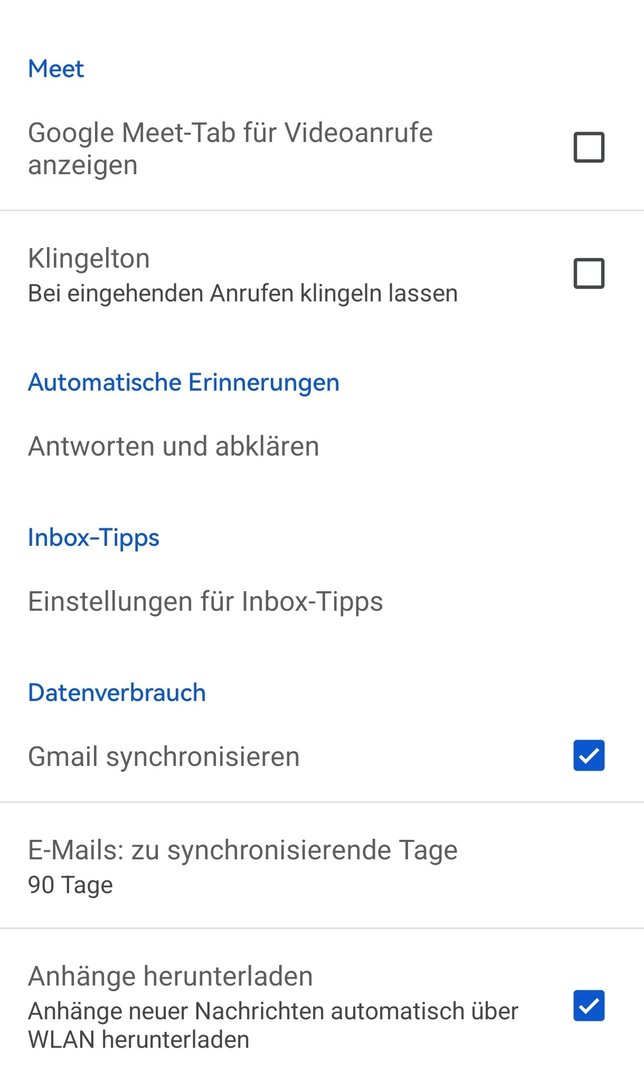Image resolution: width=644 pixels, height=1080 pixels.
Task: Tap the Gmail synchronisieren label
Action: [163, 756]
